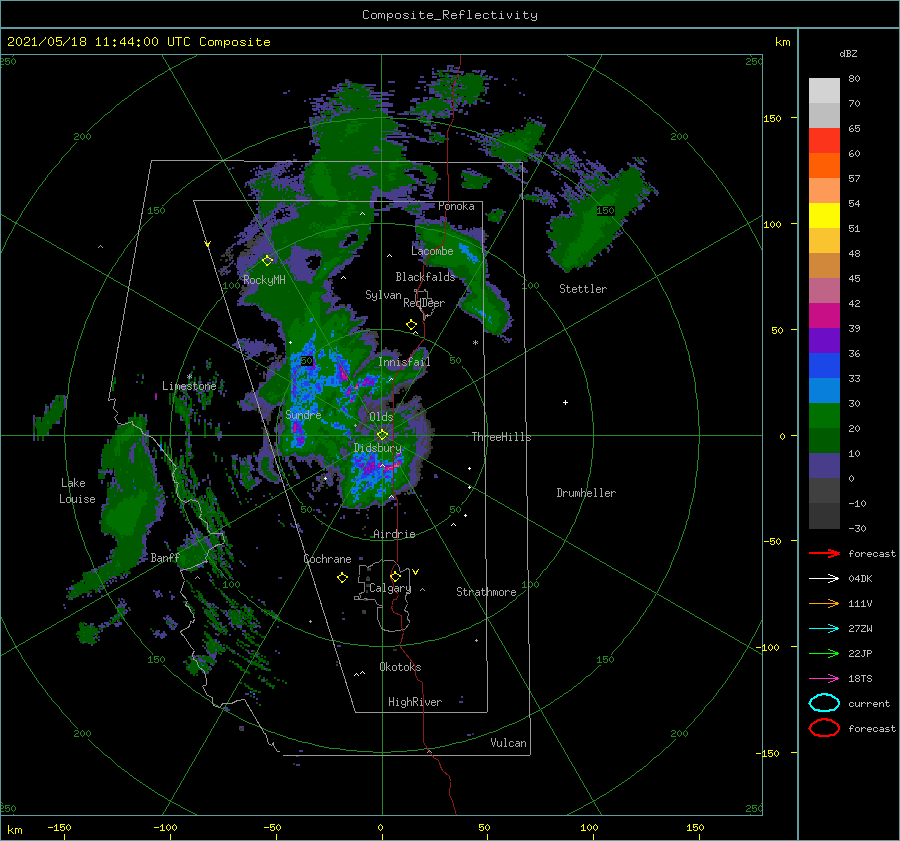Click the Ponoka city label
The height and width of the screenshot is (841, 900).
click(x=456, y=206)
